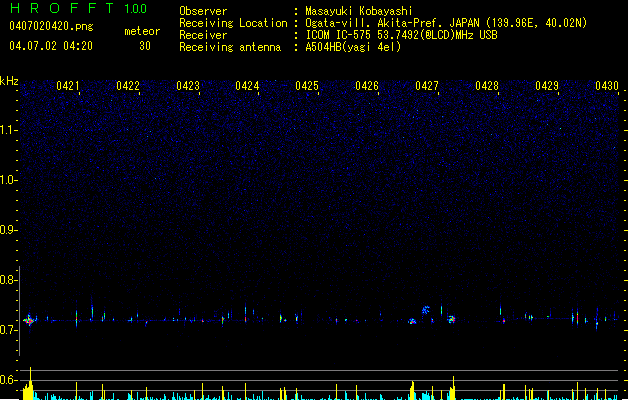629x400 pixels.
Task: Click the 0.9 kHz frequency axis label
Action: [8, 230]
